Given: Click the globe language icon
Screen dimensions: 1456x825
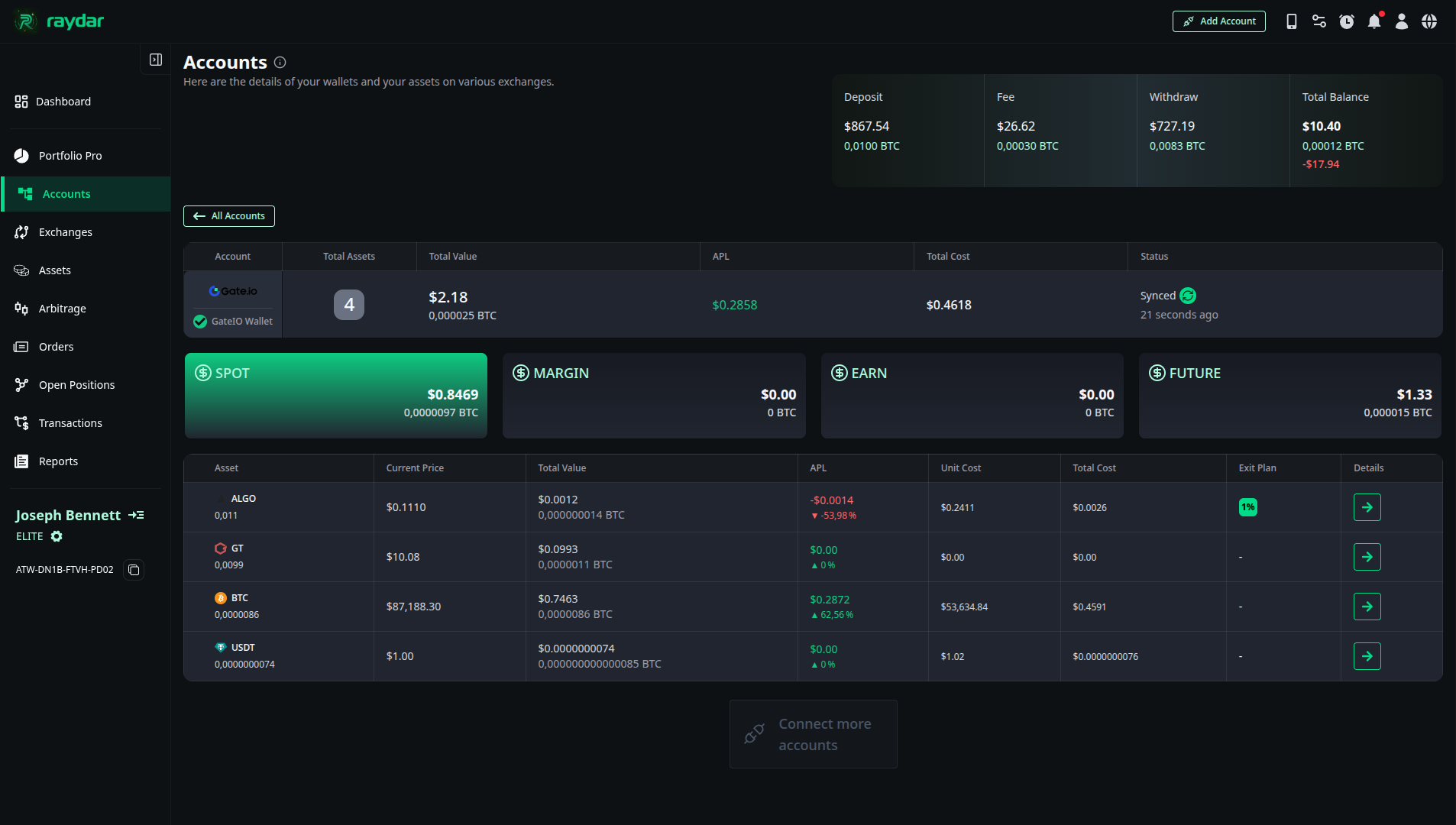Looking at the screenshot, I should tap(1428, 21).
